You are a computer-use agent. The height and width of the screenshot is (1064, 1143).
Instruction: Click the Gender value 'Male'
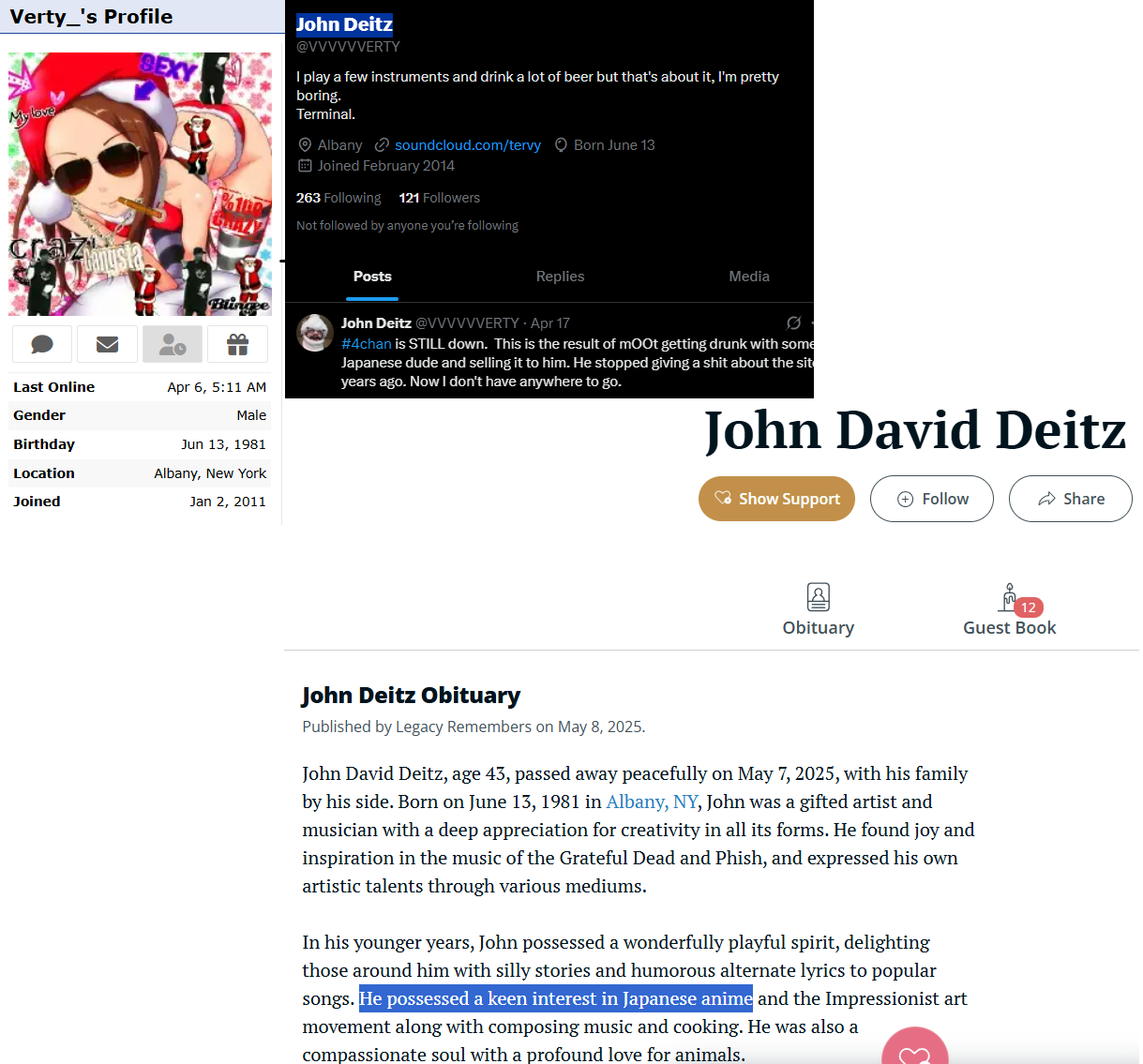(251, 415)
